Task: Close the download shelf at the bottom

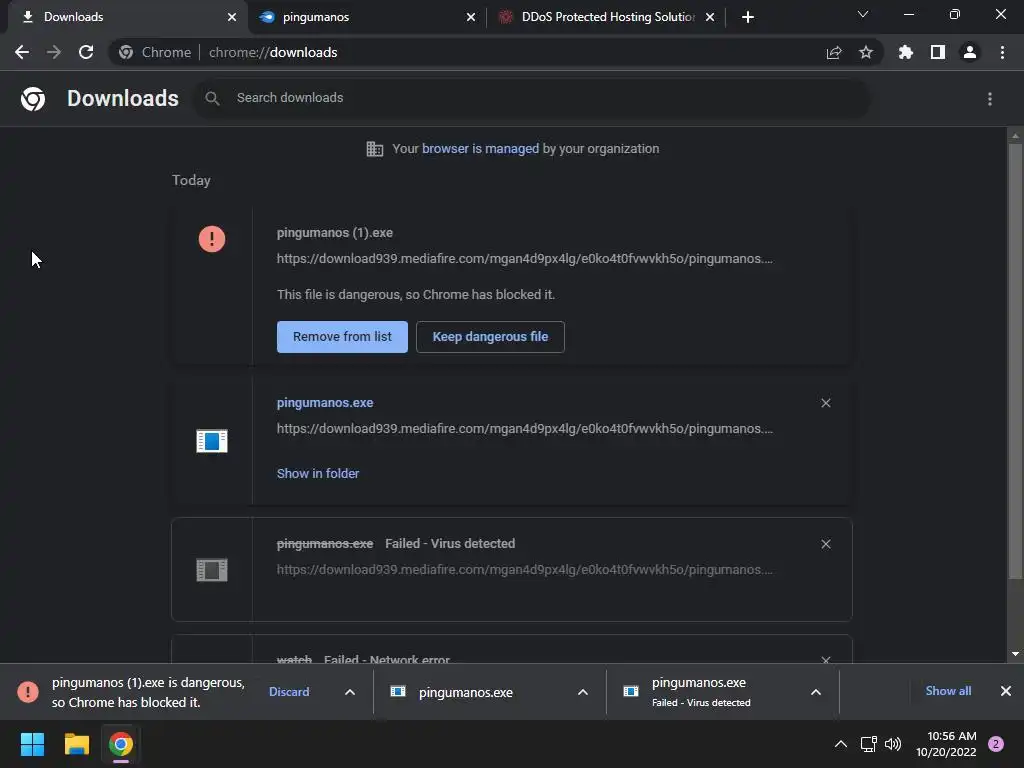Action: coord(1006,691)
